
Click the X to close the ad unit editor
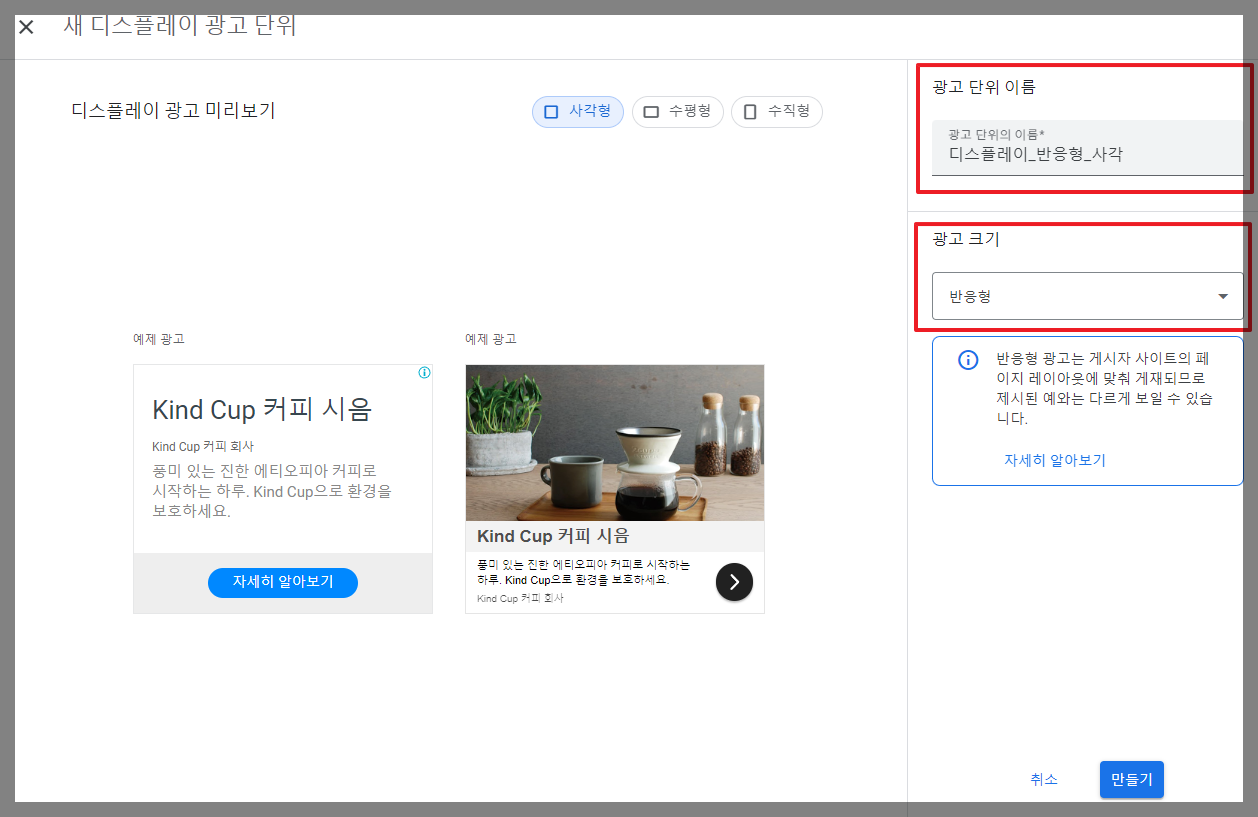25,27
